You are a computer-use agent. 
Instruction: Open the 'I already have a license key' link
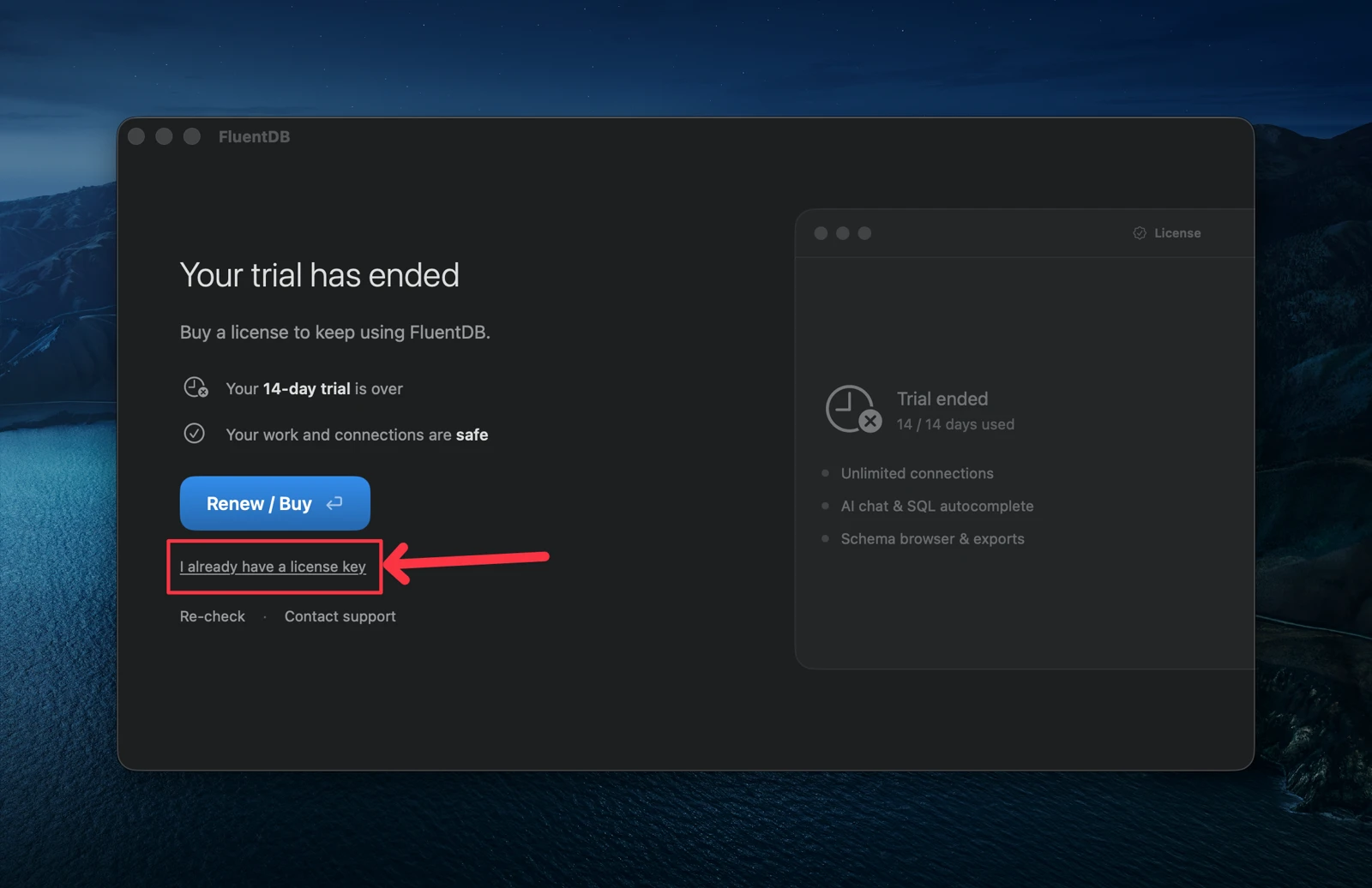click(273, 567)
